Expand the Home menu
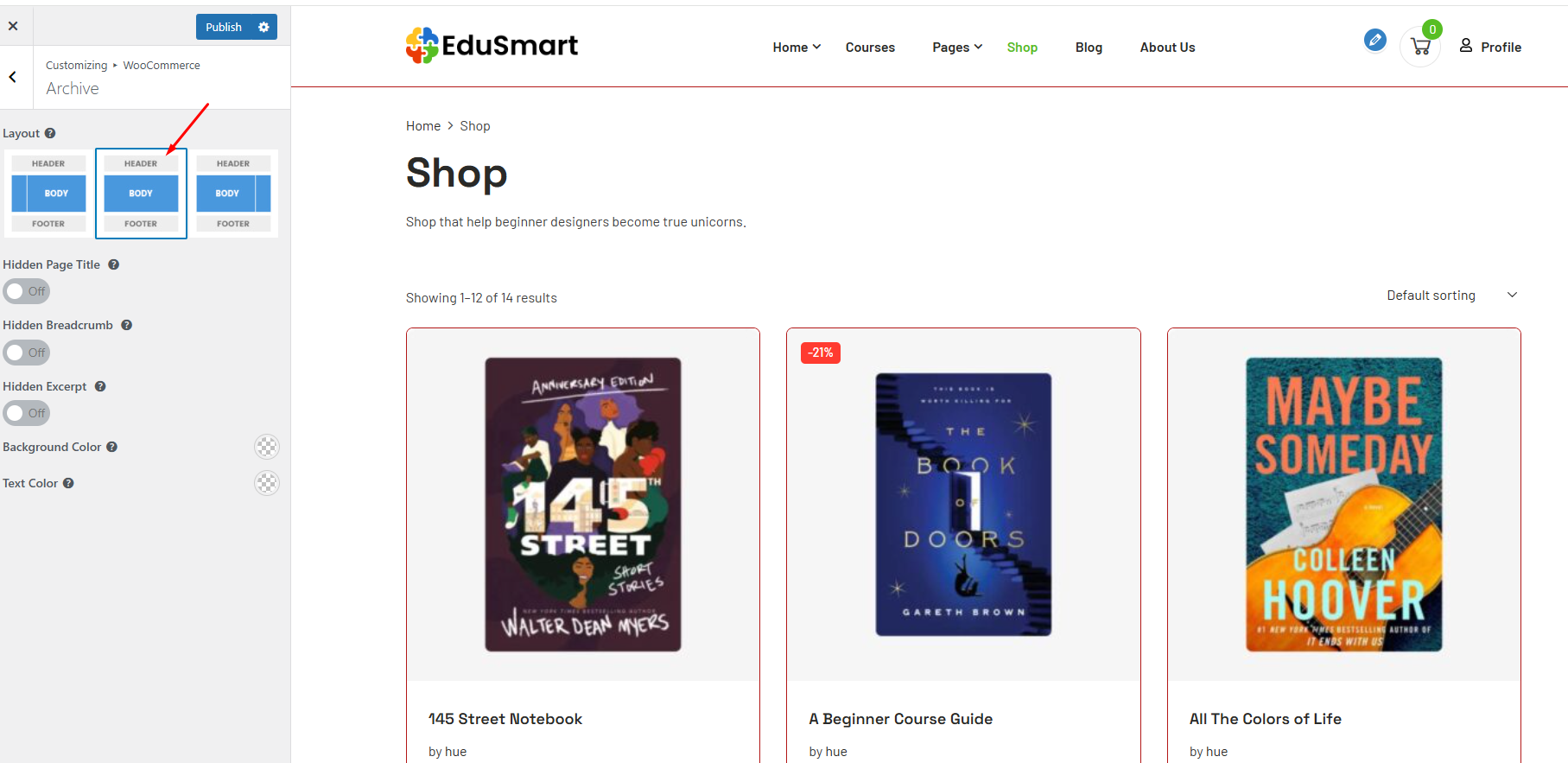 click(797, 48)
